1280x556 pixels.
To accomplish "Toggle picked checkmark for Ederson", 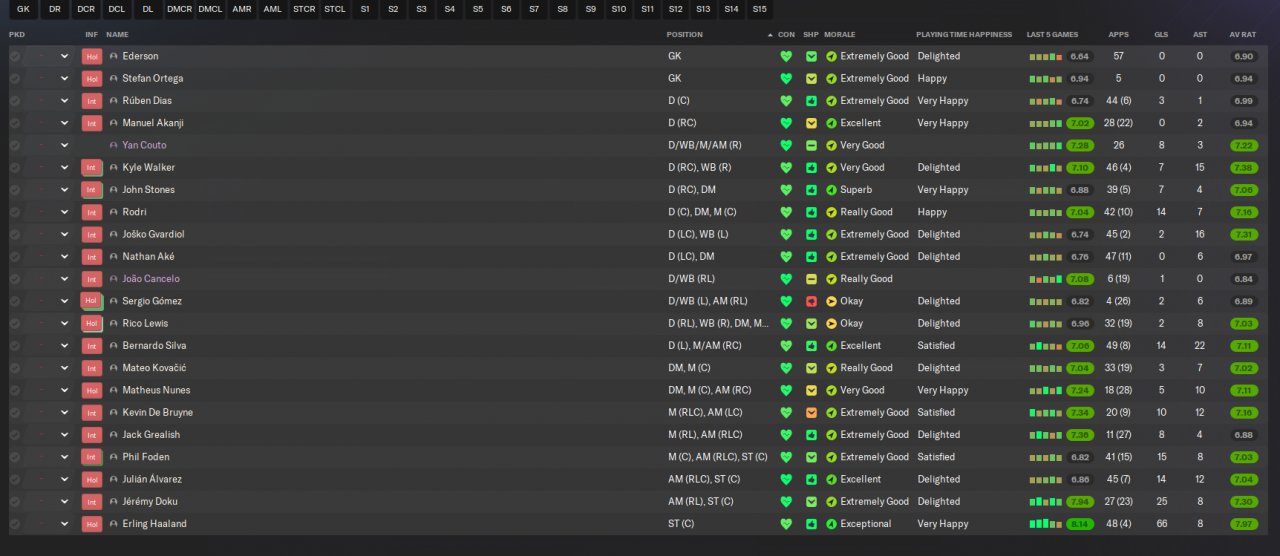I will [x=14, y=56].
